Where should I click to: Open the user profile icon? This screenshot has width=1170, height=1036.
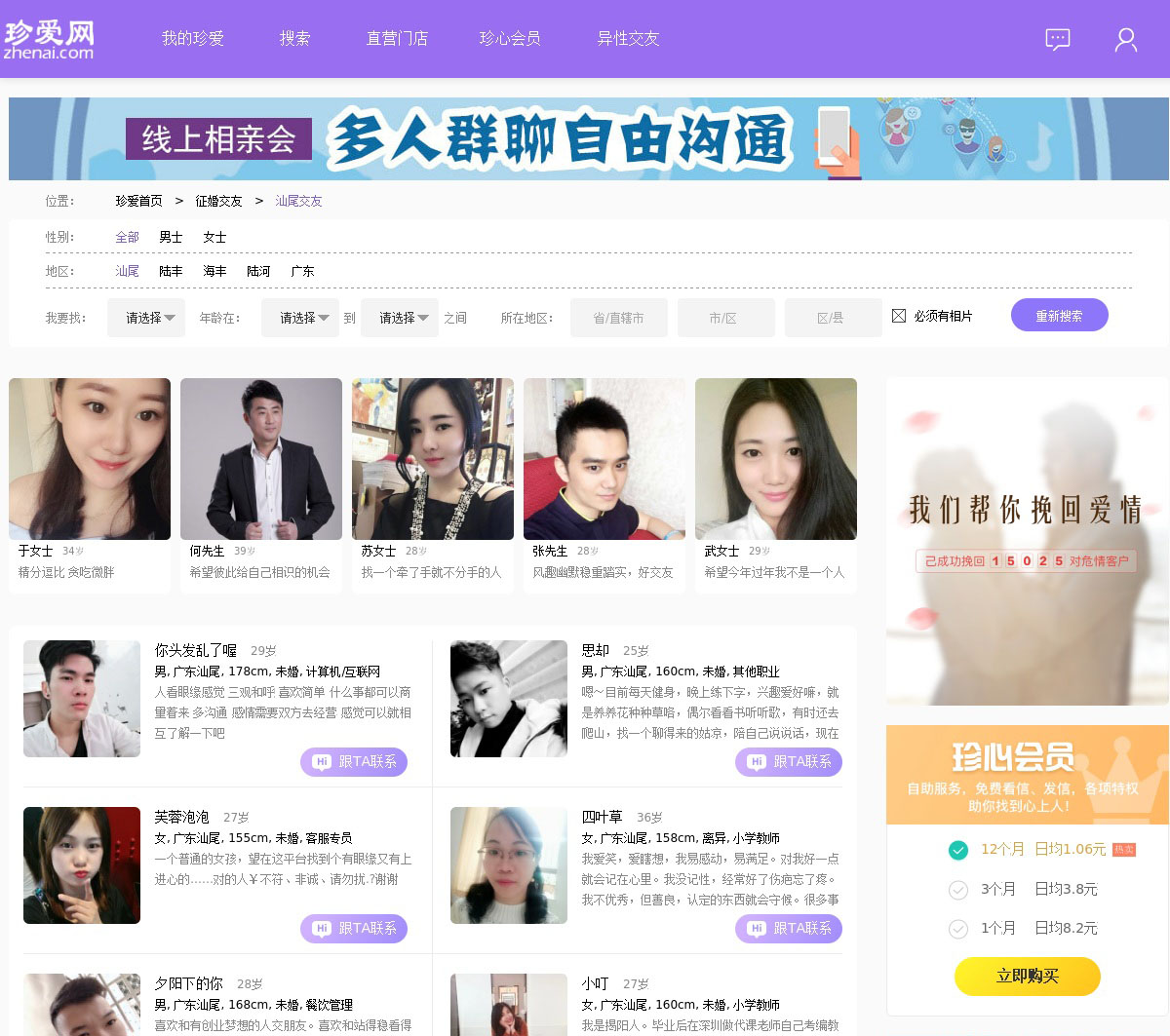tap(1126, 40)
